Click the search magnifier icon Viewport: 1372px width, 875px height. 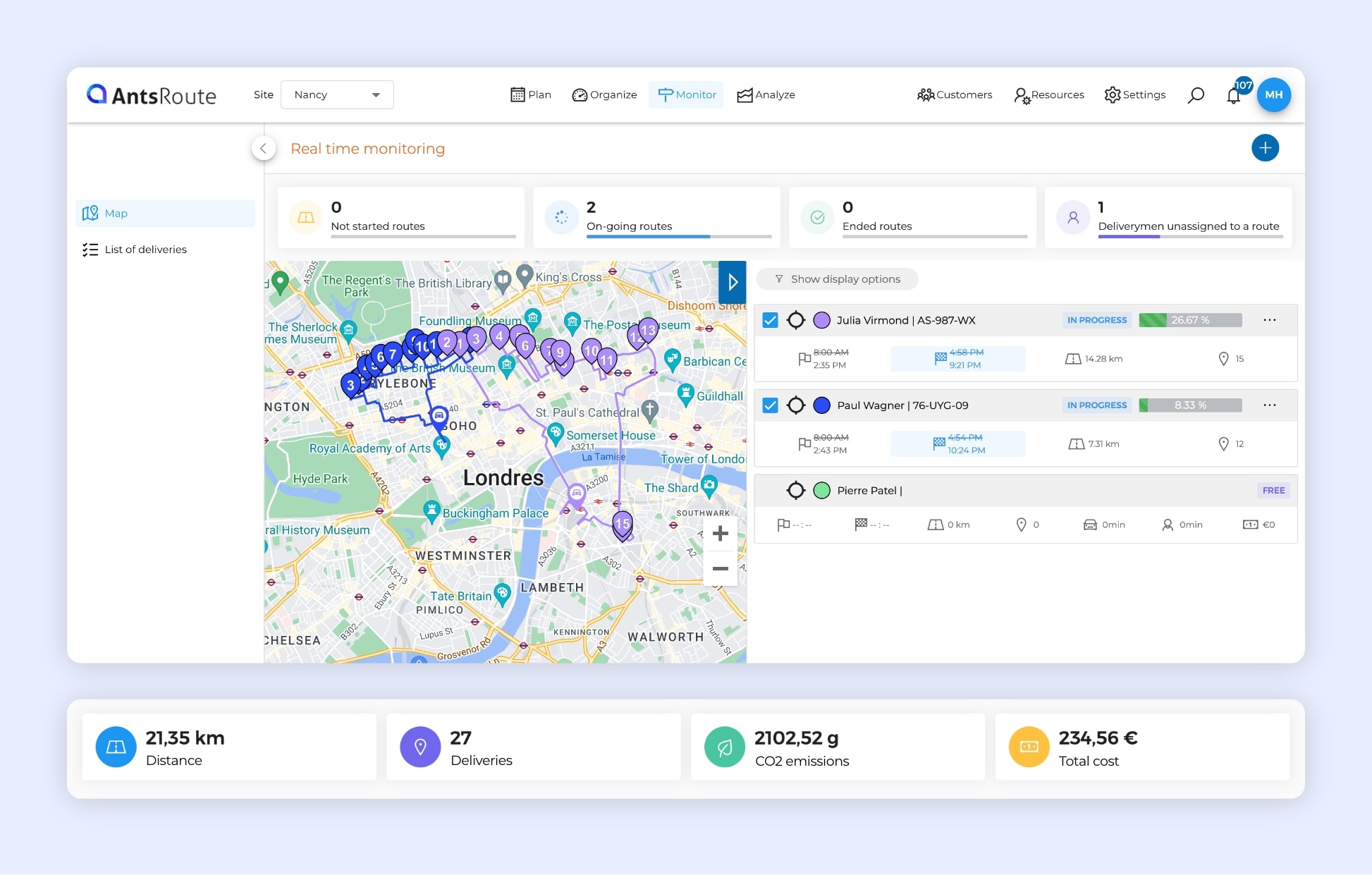coord(1196,95)
